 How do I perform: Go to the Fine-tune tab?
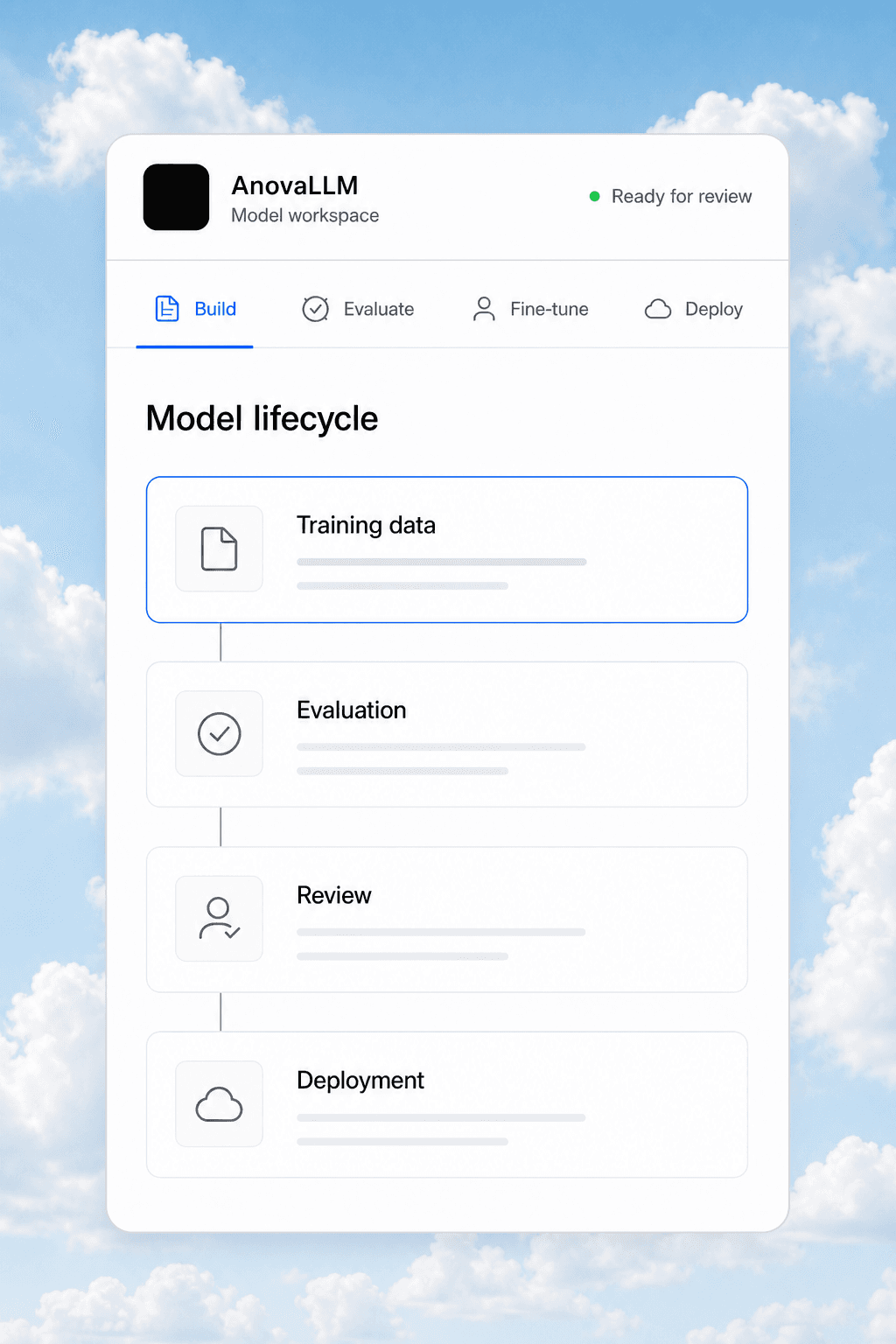tap(530, 309)
